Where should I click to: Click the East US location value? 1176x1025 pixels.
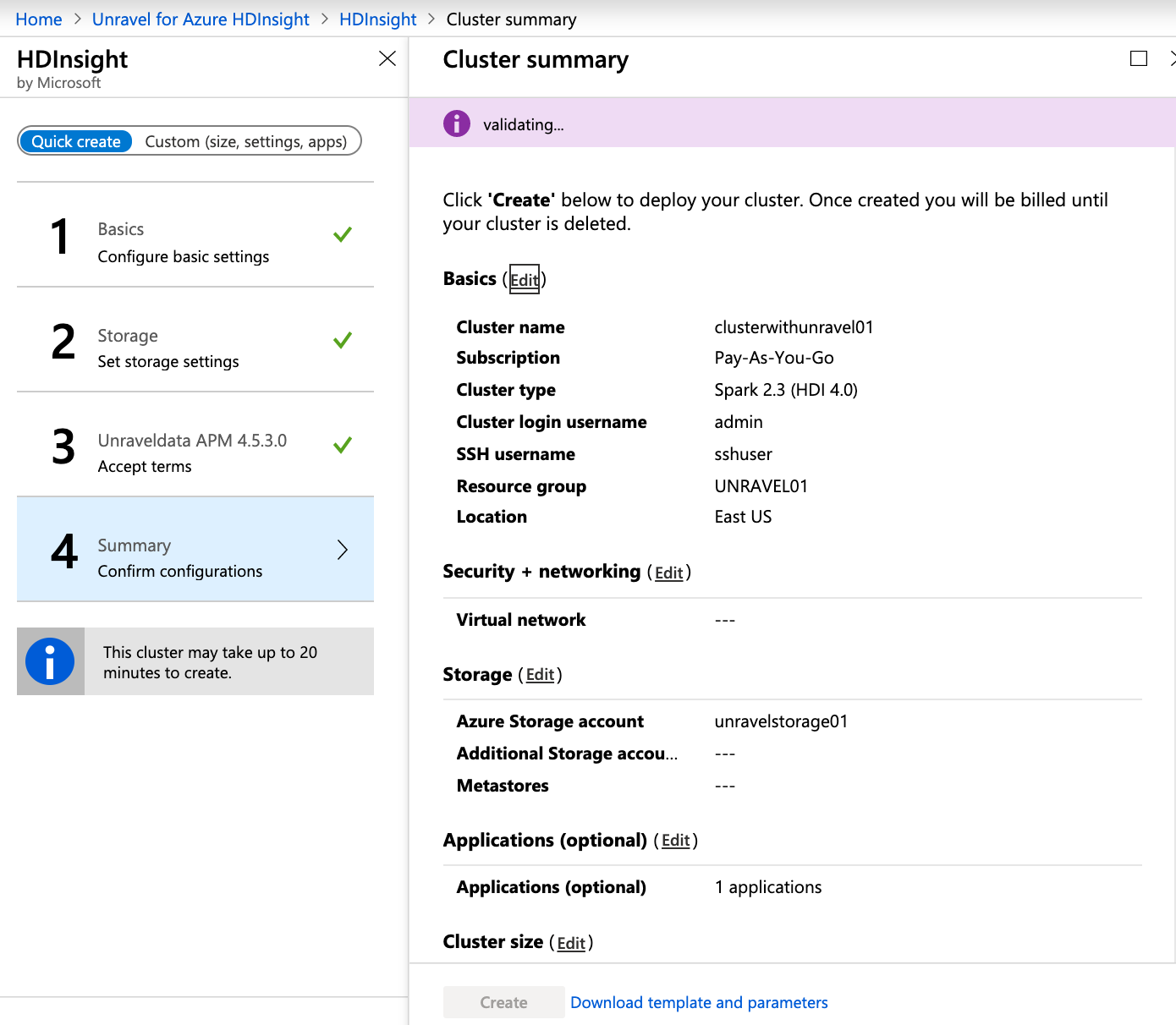tap(744, 517)
